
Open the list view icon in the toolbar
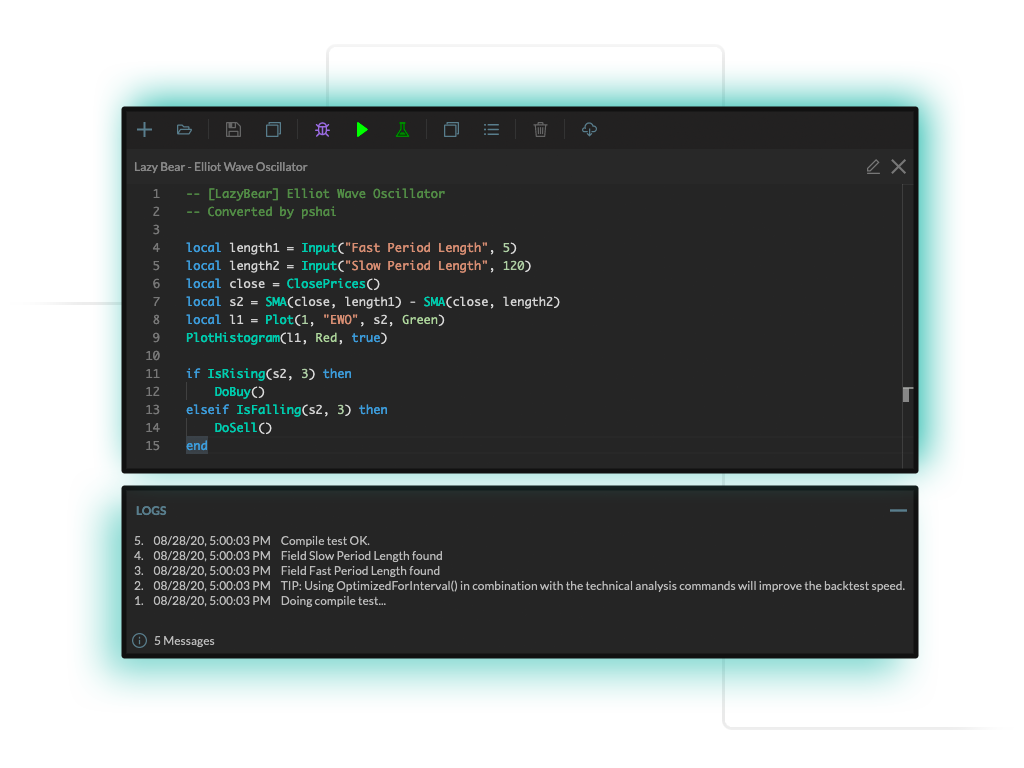491,129
